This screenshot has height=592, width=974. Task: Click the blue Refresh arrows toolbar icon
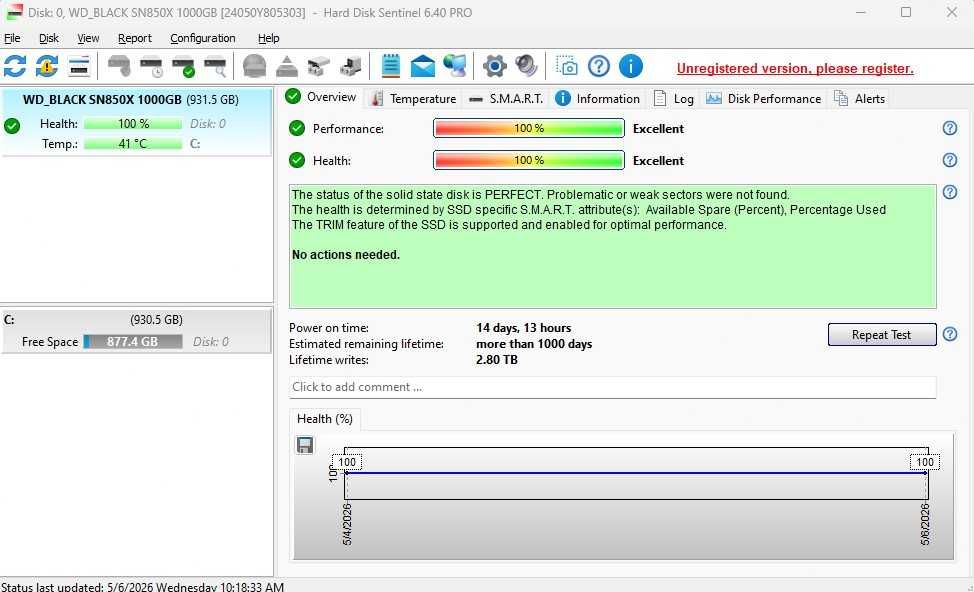(x=15, y=66)
